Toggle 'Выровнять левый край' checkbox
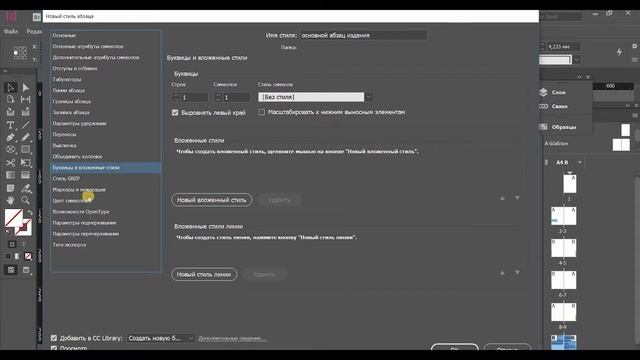Image resolution: width=640 pixels, height=360 pixels. 175,112
